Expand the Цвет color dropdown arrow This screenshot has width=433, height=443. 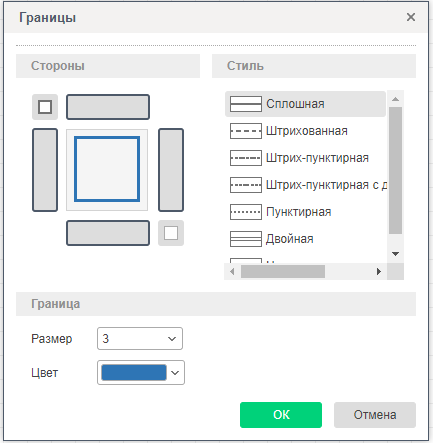point(175,373)
